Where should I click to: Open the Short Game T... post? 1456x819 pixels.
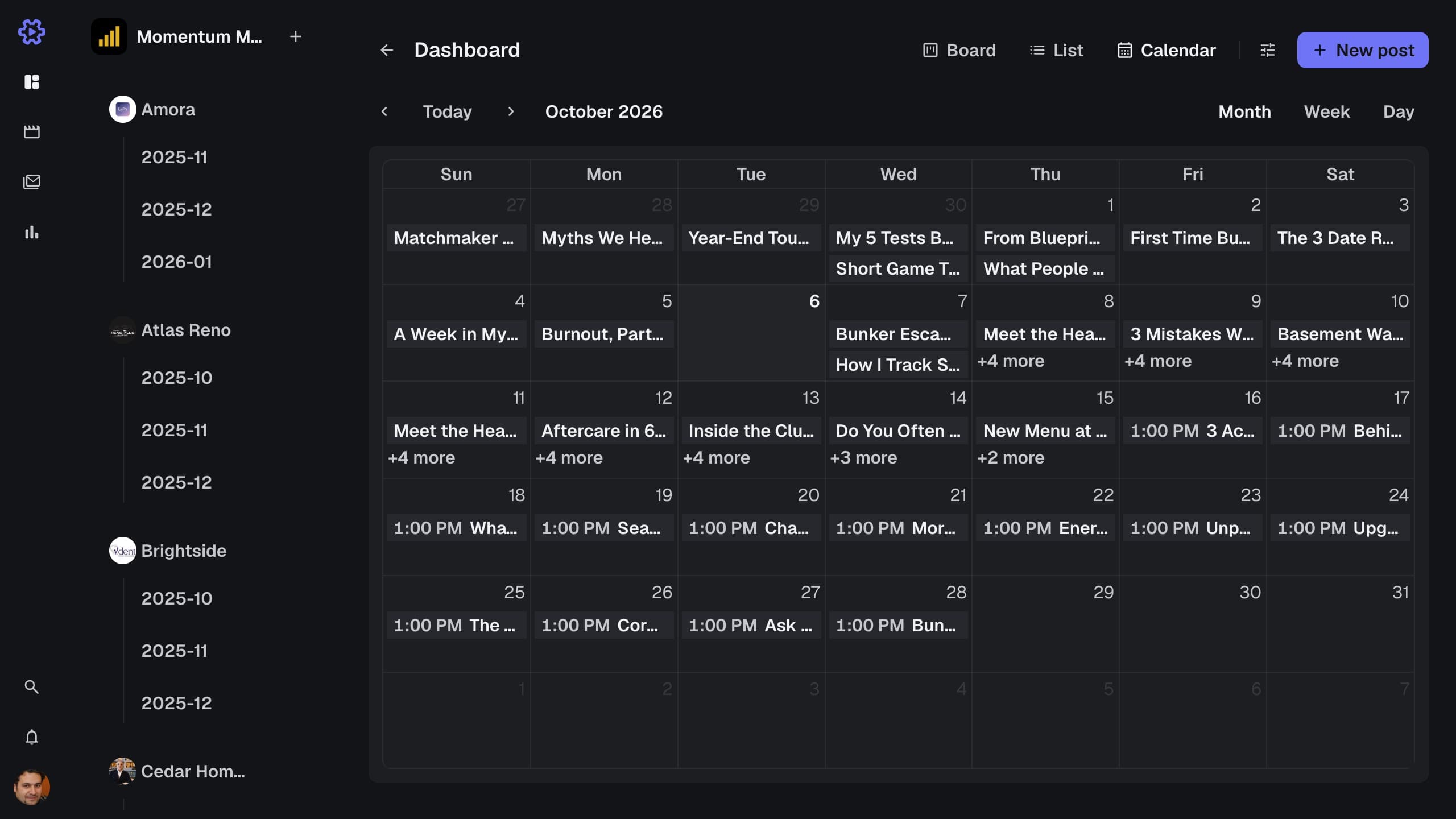tap(898, 268)
